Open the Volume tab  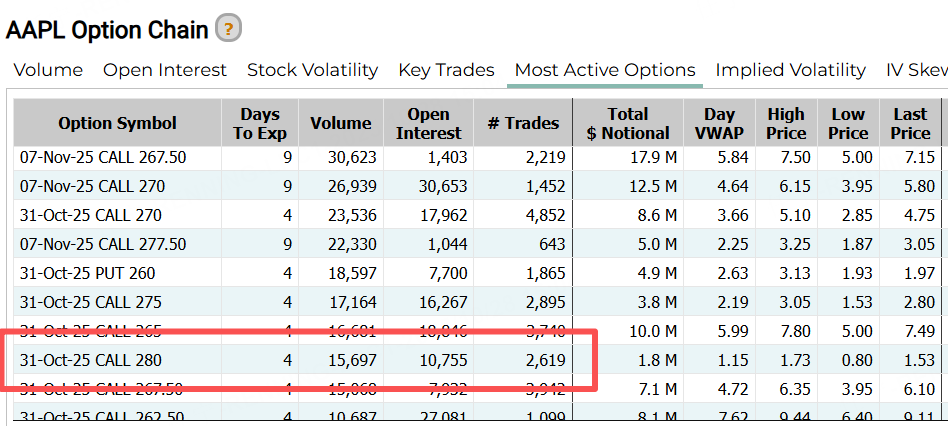pyautogui.click(x=48, y=70)
